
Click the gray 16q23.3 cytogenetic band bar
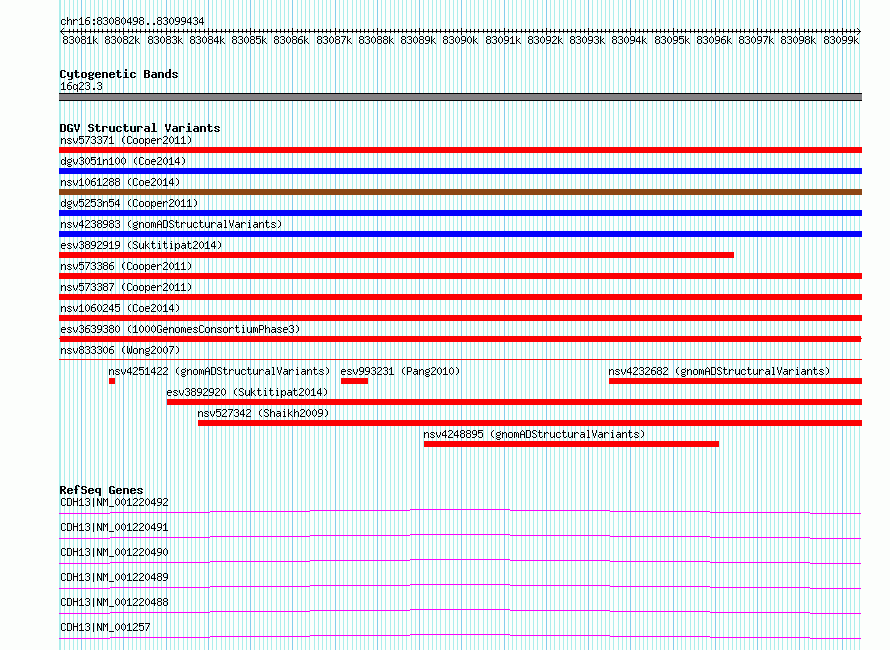pos(460,97)
